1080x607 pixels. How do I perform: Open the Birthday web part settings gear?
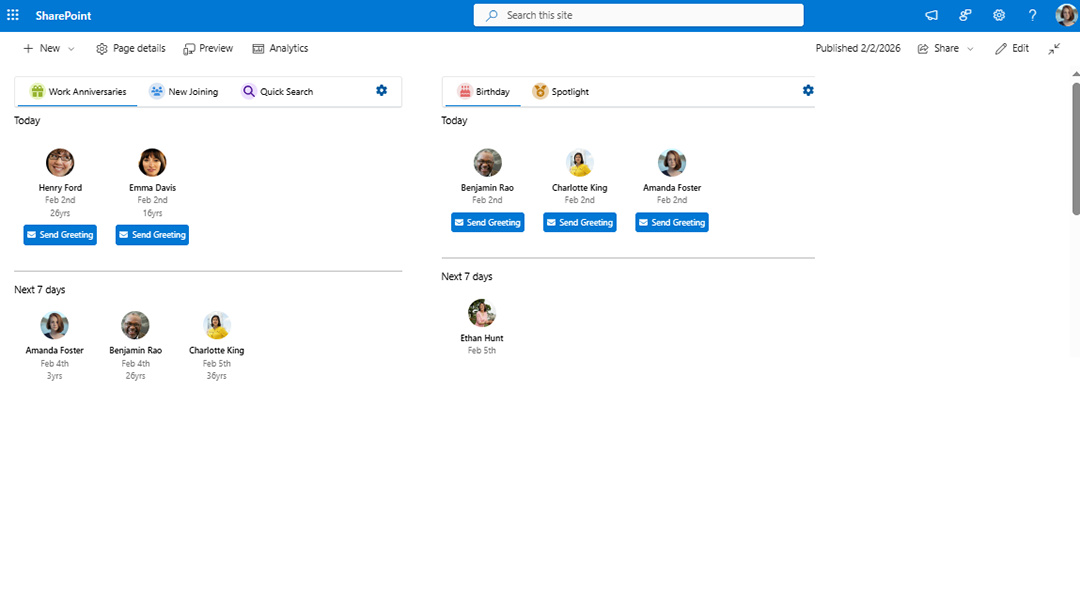coord(808,90)
